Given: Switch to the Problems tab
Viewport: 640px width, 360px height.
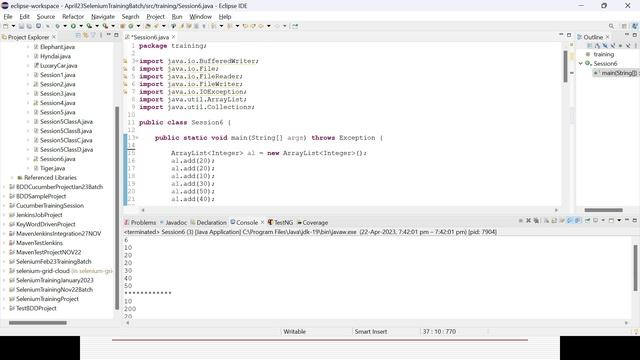Looking at the screenshot, I should click(x=140, y=222).
